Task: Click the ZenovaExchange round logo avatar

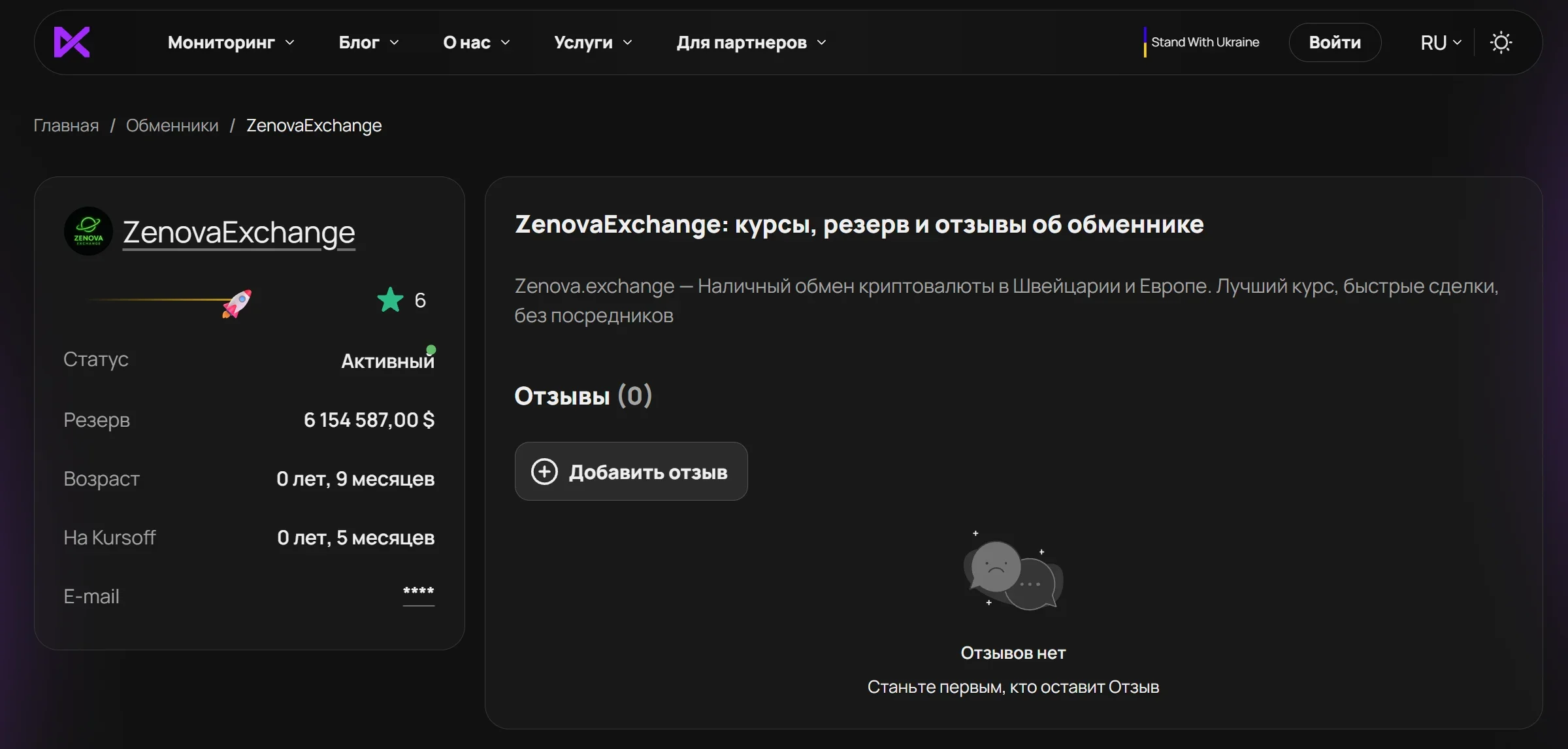Action: click(x=88, y=231)
